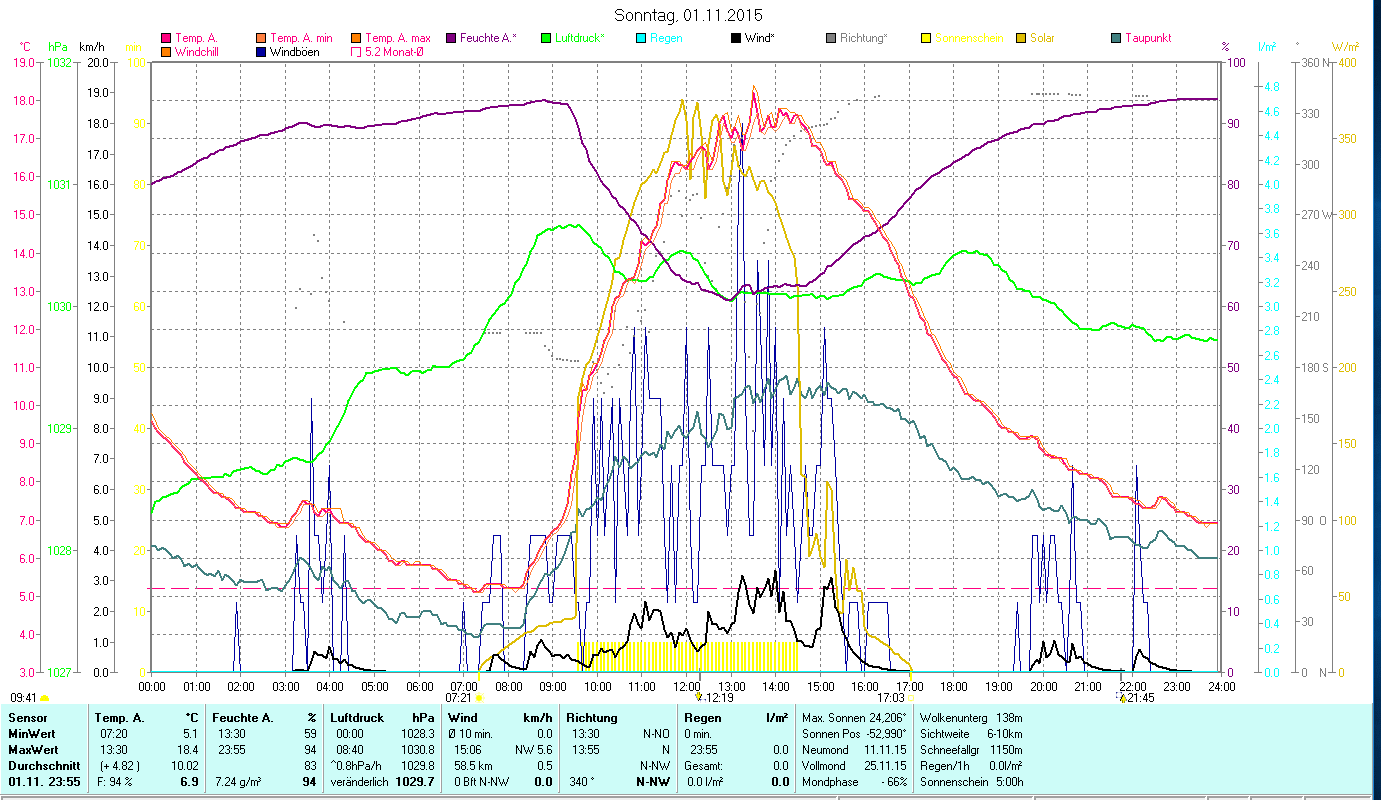The image size is (1381, 800).
Task: Click the Wind table column header
Action: (x=464, y=718)
